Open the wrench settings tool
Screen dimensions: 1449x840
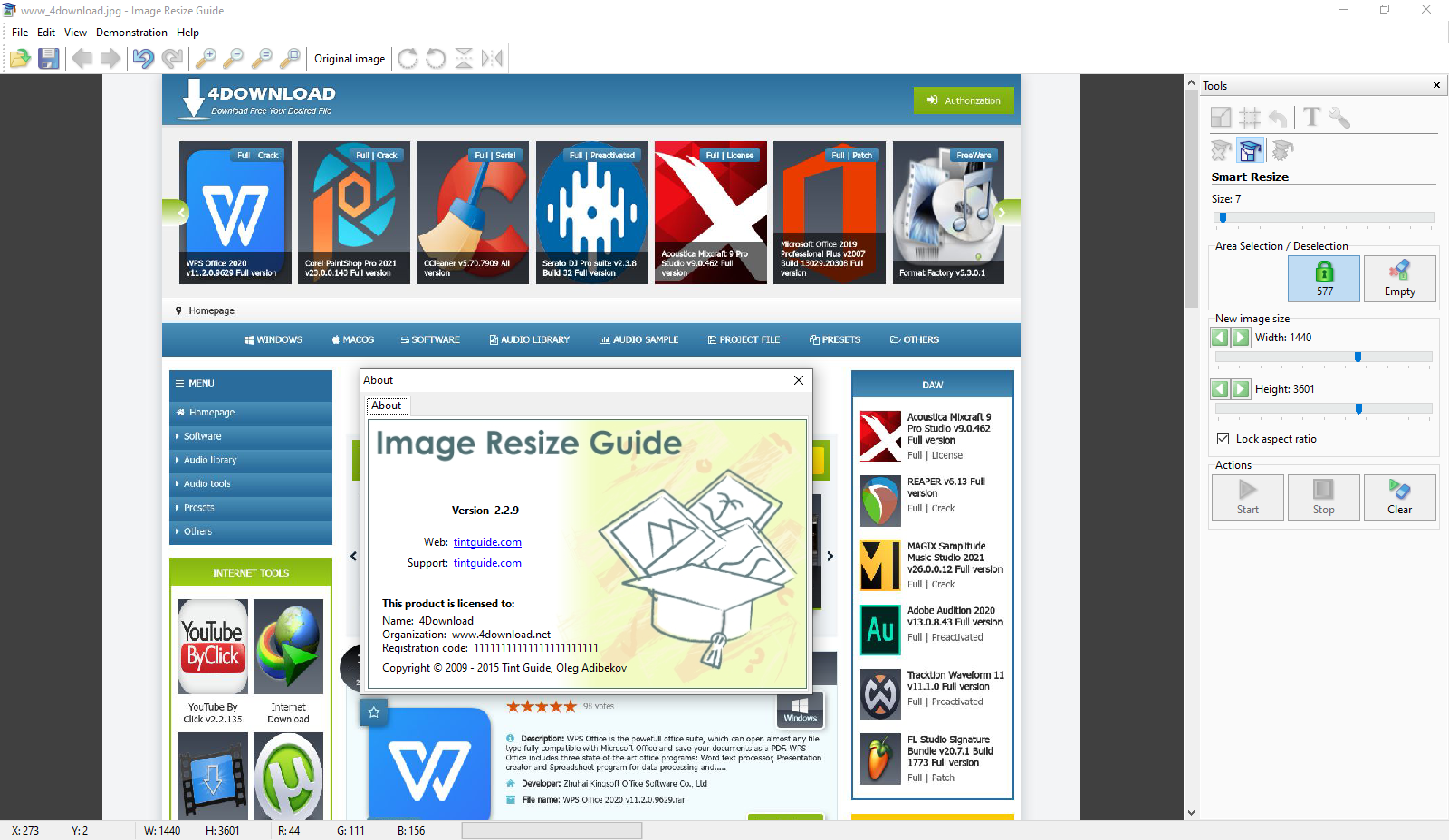pos(1339,117)
